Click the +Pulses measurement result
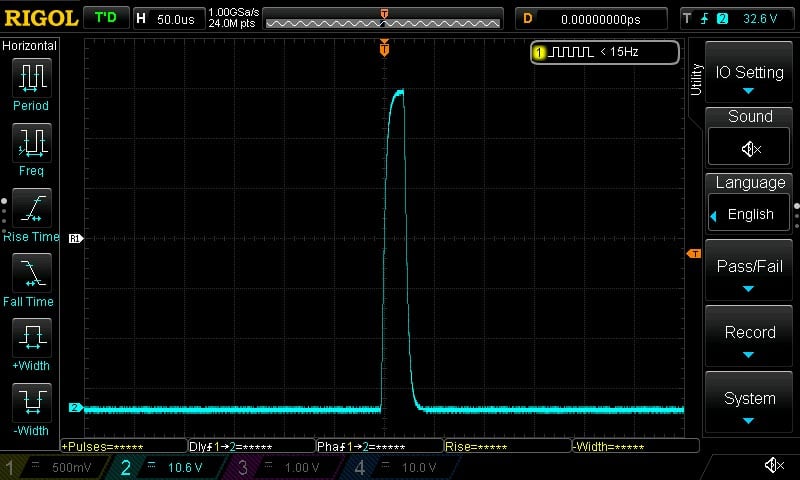This screenshot has height=480, width=800. click(124, 446)
